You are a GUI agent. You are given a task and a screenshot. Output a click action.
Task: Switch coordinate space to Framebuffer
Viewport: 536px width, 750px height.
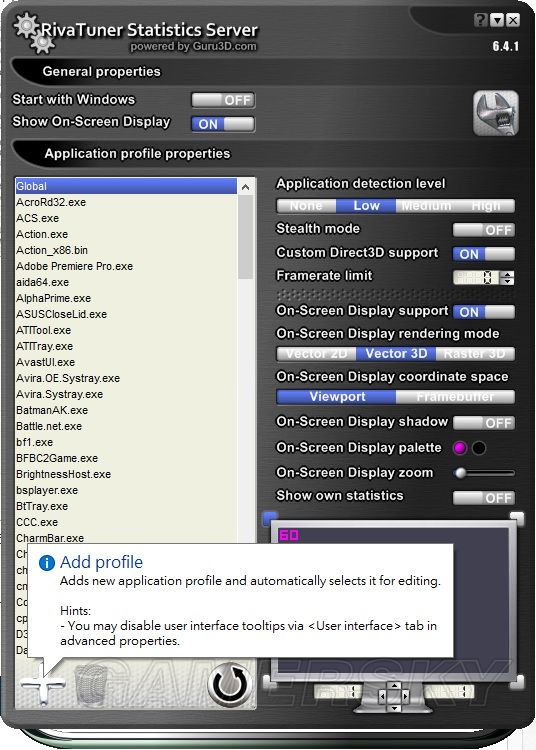click(455, 397)
